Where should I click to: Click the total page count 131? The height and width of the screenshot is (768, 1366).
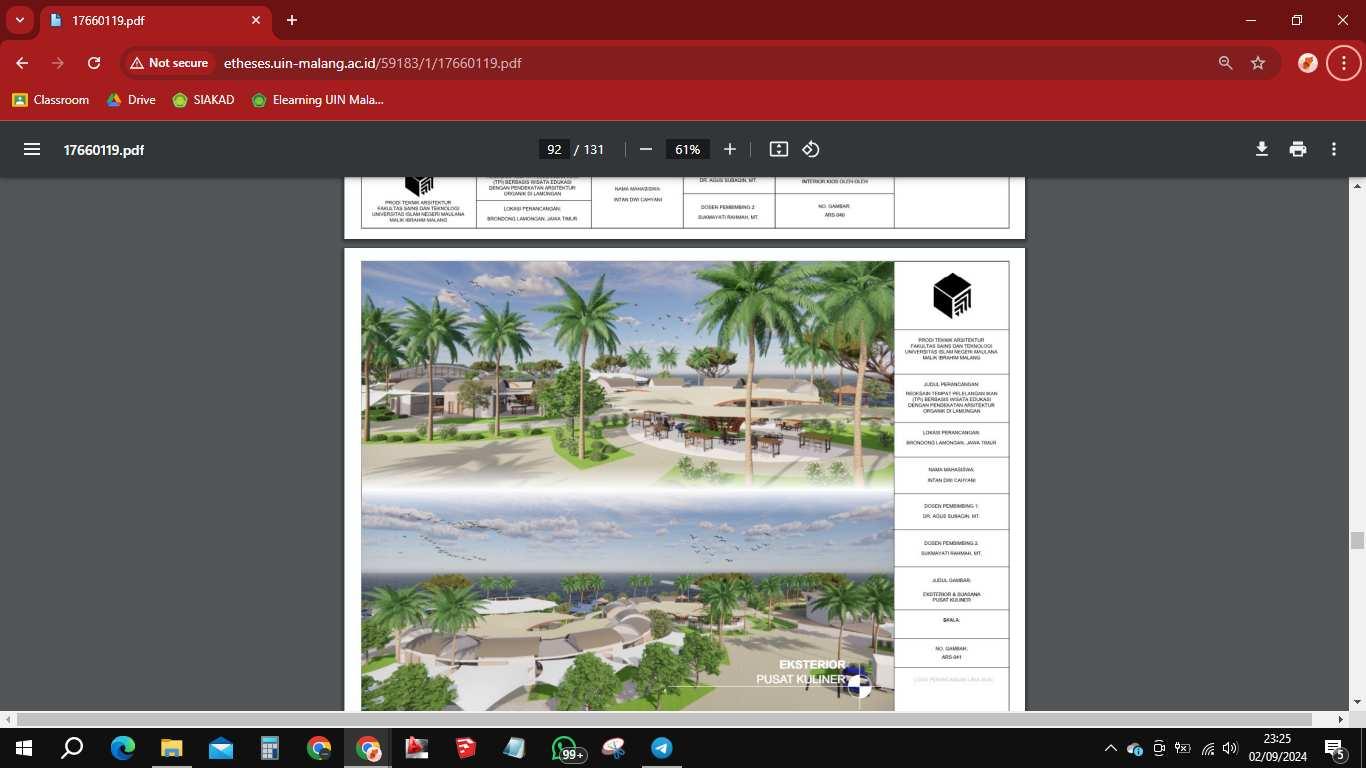point(594,149)
